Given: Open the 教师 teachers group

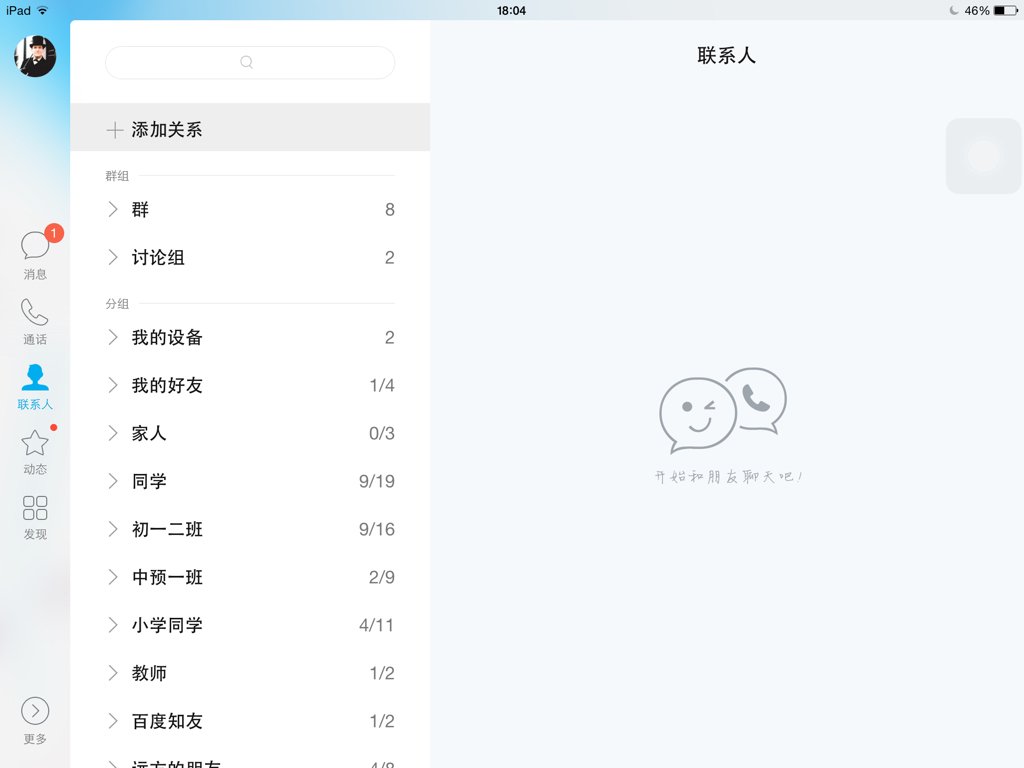Looking at the screenshot, I should 148,673.
